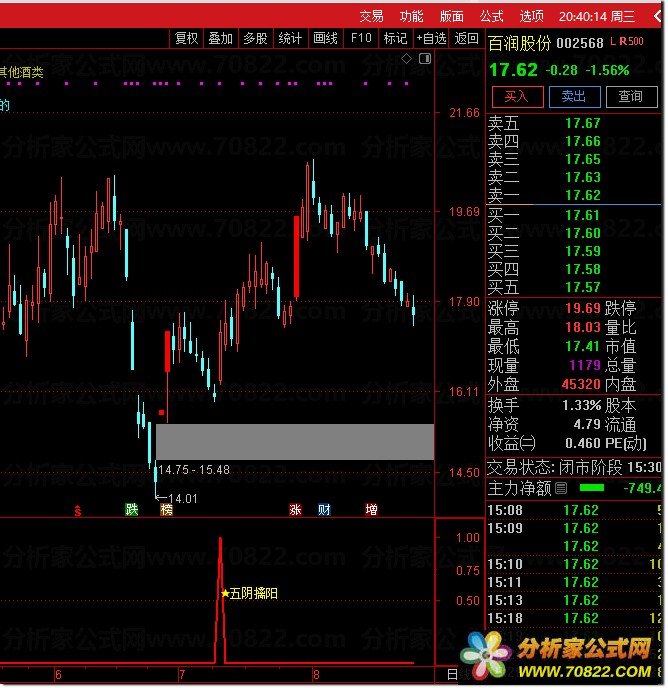Click the 交易状态 闭市阶段 status line
This screenshot has width=668, height=688.
pos(575,468)
